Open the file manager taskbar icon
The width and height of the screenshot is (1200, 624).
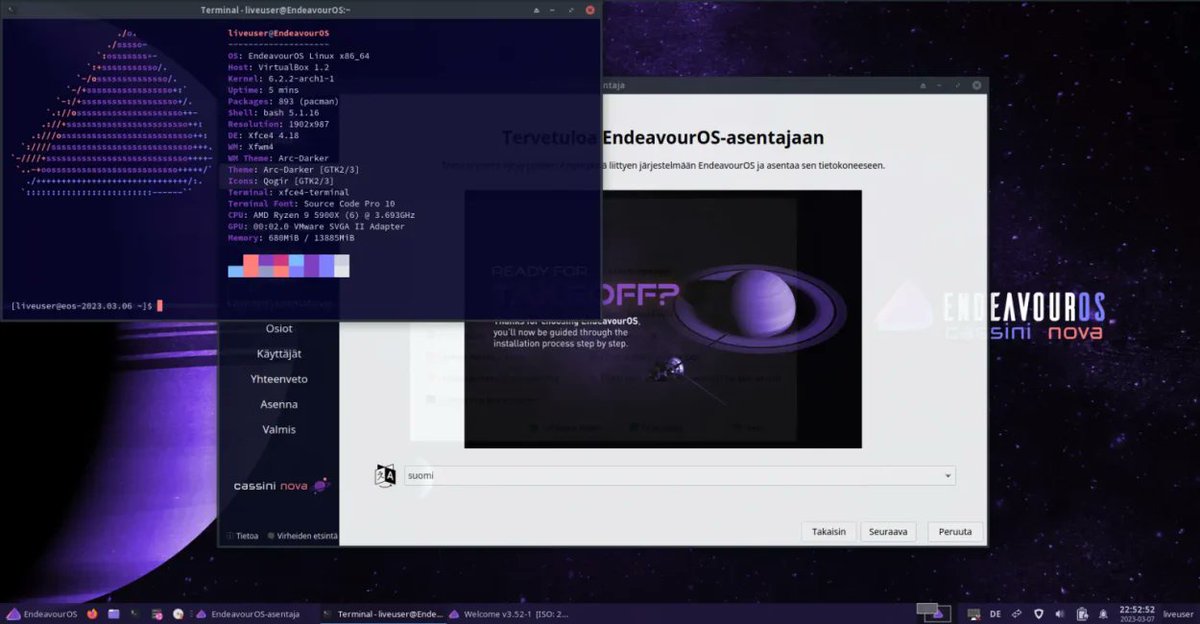(113, 614)
